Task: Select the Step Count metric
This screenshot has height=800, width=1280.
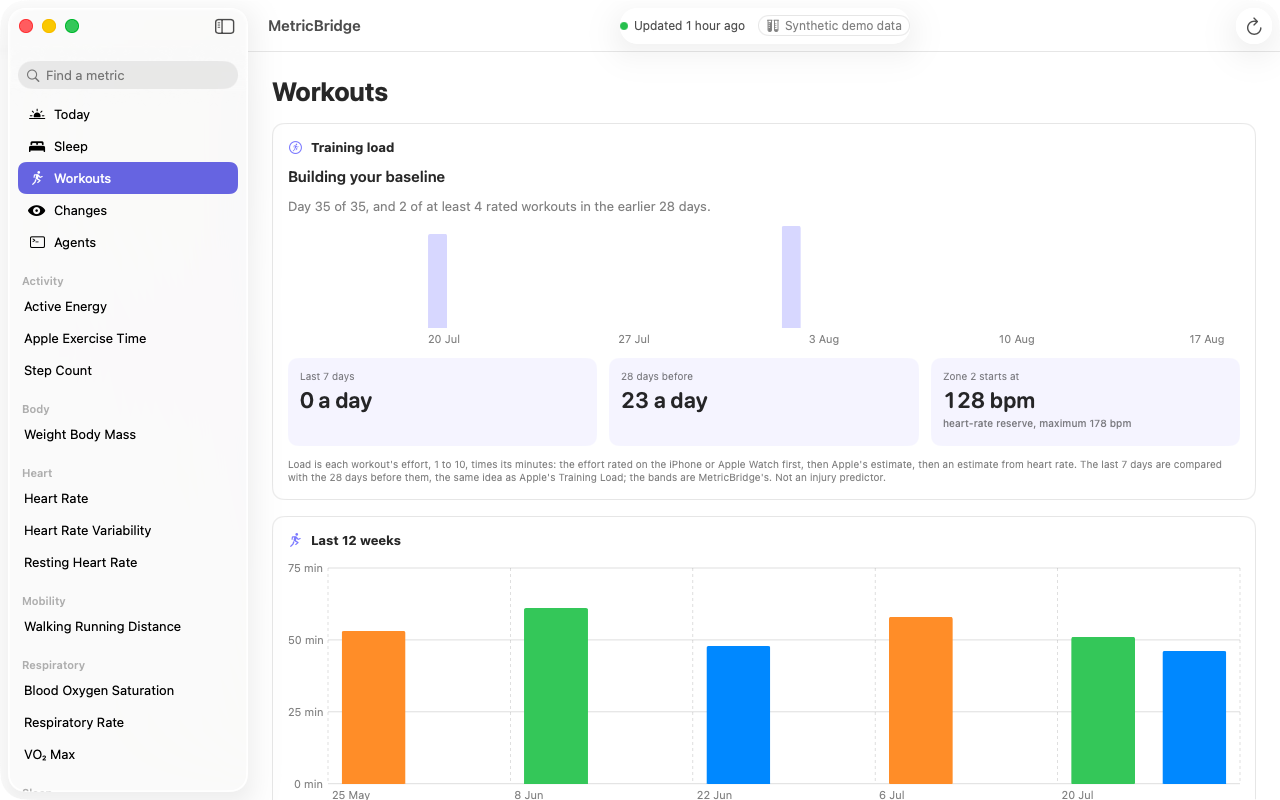Action: coord(128,370)
